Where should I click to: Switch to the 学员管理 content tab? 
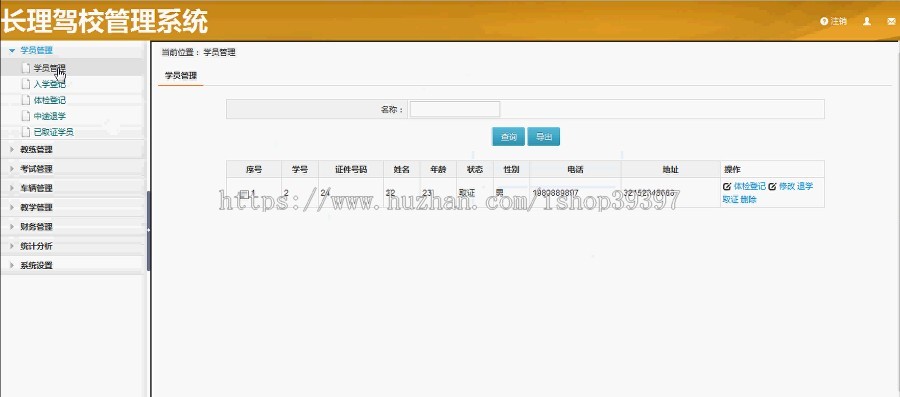[x=181, y=75]
